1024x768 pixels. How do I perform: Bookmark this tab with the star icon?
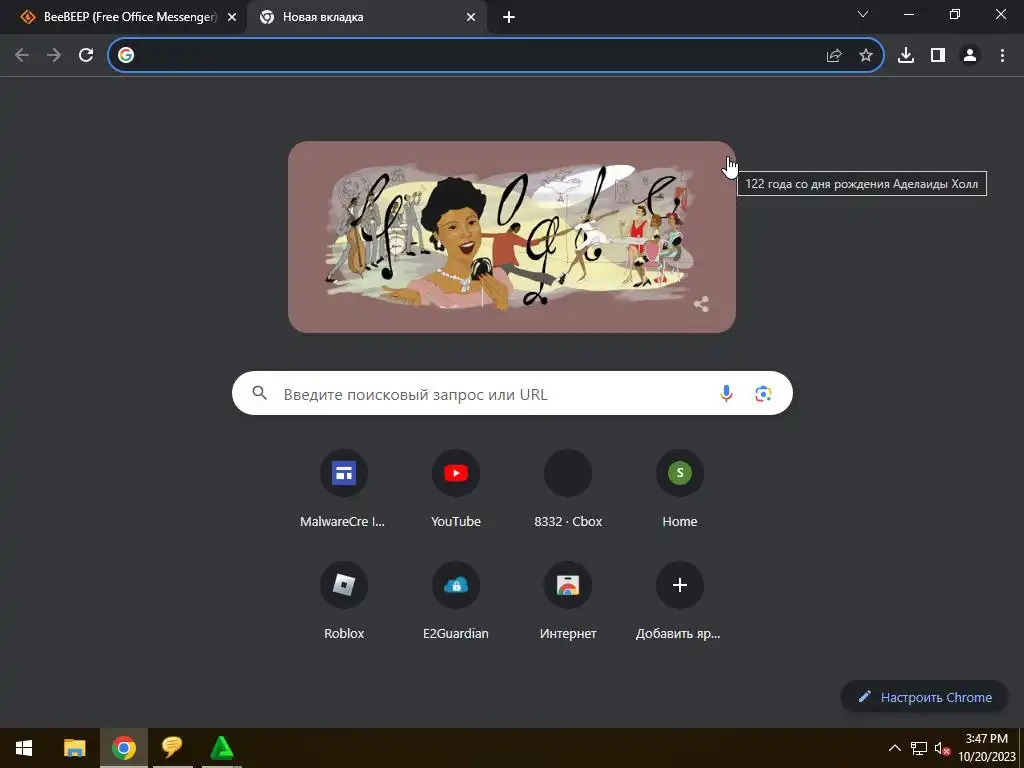tap(866, 56)
